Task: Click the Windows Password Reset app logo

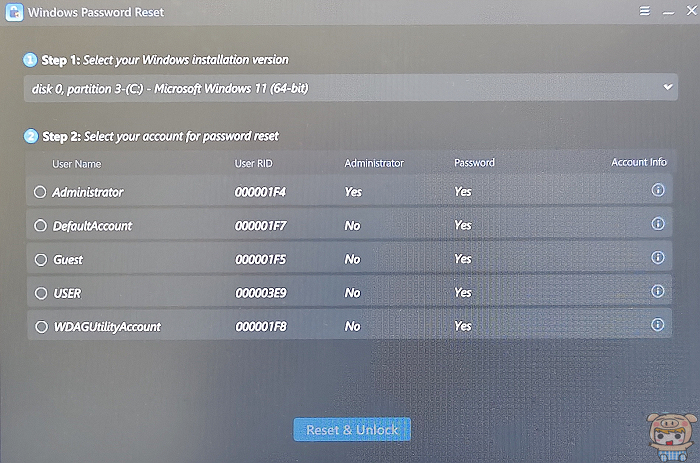Action: click(x=12, y=12)
